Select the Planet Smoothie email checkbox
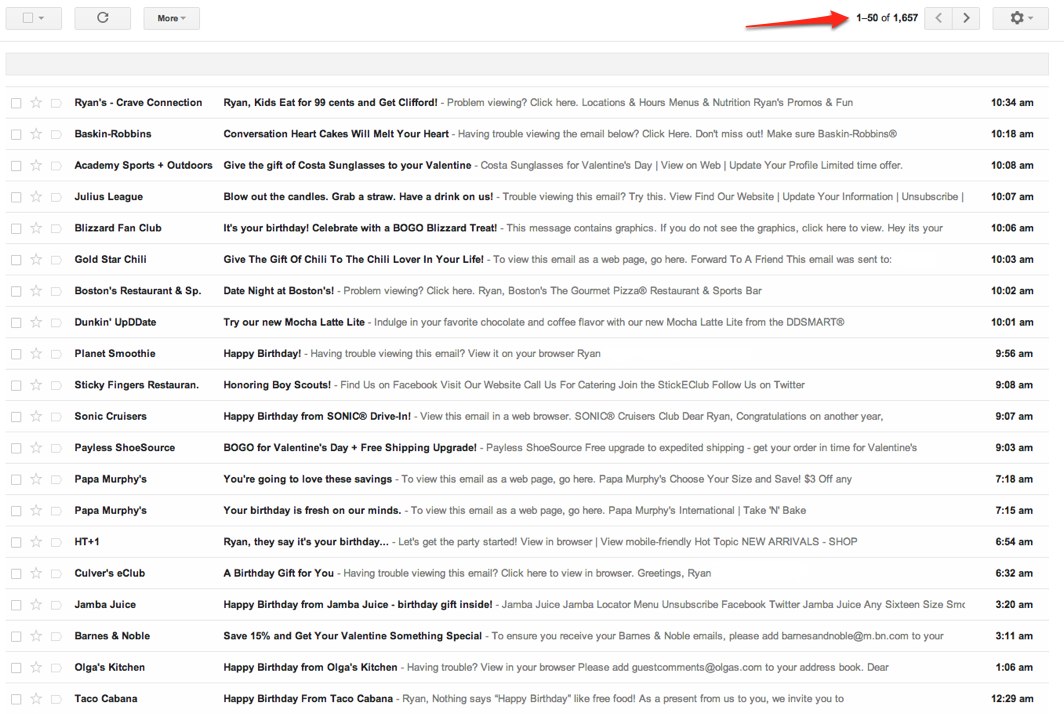The height and width of the screenshot is (714, 1064). tap(16, 354)
